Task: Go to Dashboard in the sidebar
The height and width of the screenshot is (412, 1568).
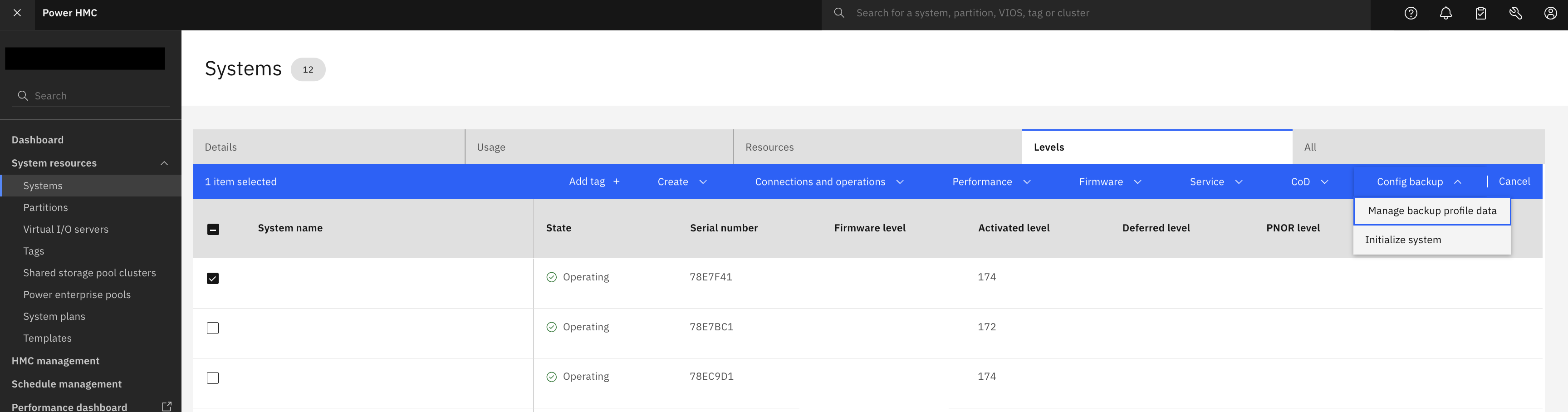Action: [38, 140]
